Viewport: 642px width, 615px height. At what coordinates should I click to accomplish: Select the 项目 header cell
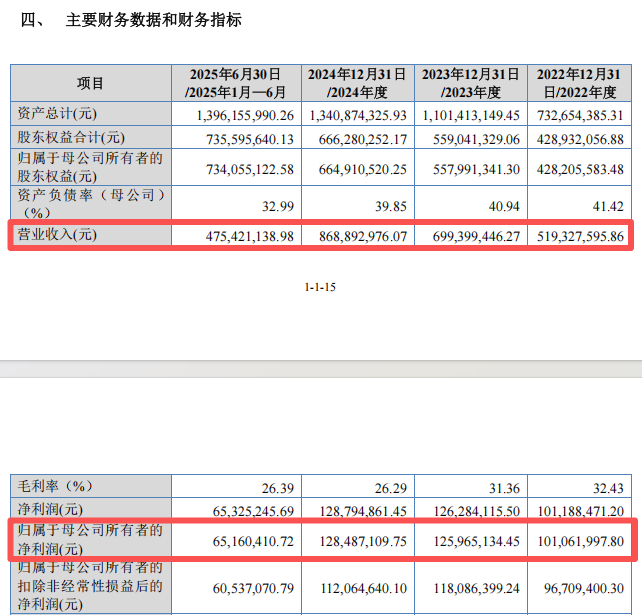(x=90, y=83)
